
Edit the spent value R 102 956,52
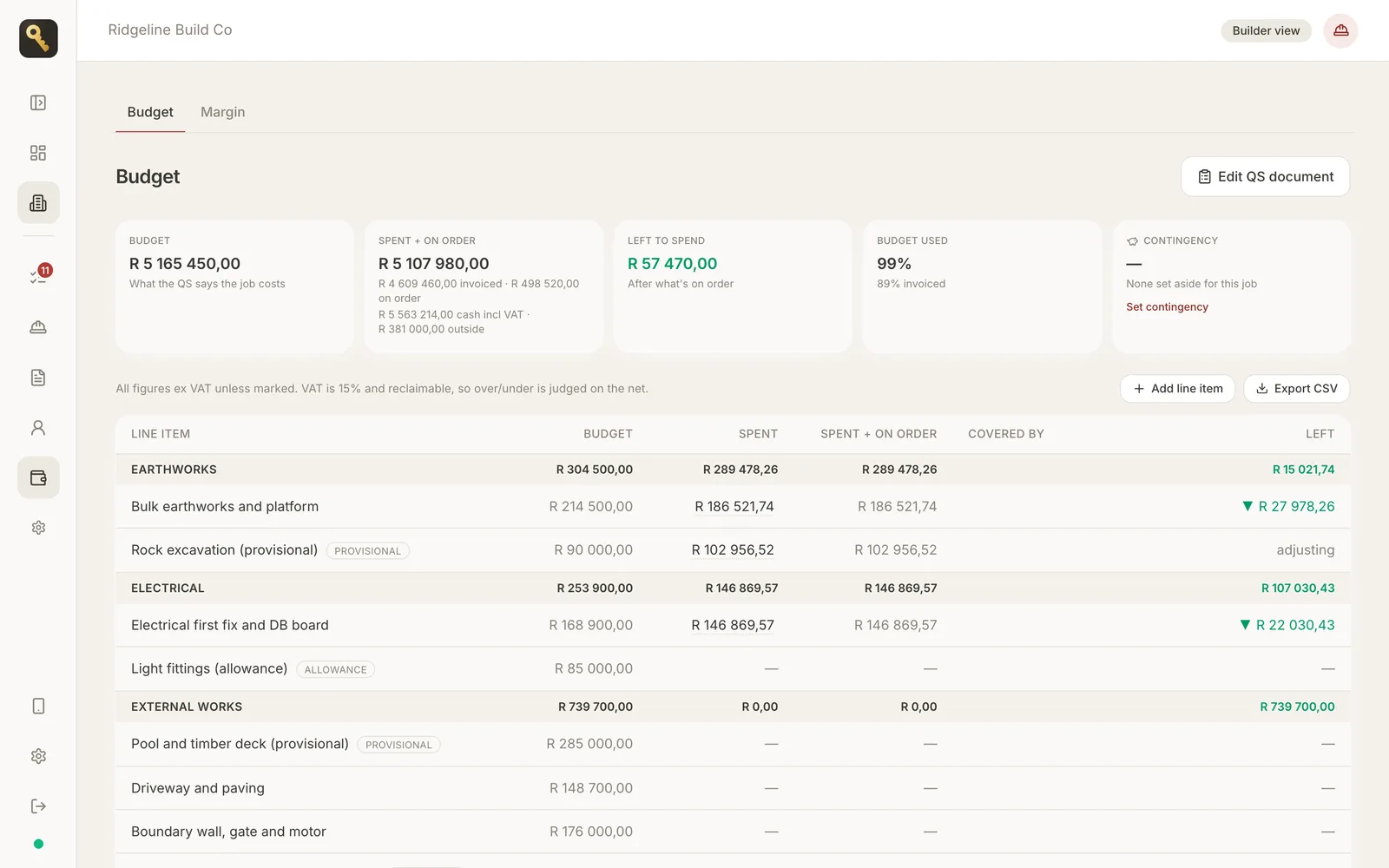coord(733,550)
